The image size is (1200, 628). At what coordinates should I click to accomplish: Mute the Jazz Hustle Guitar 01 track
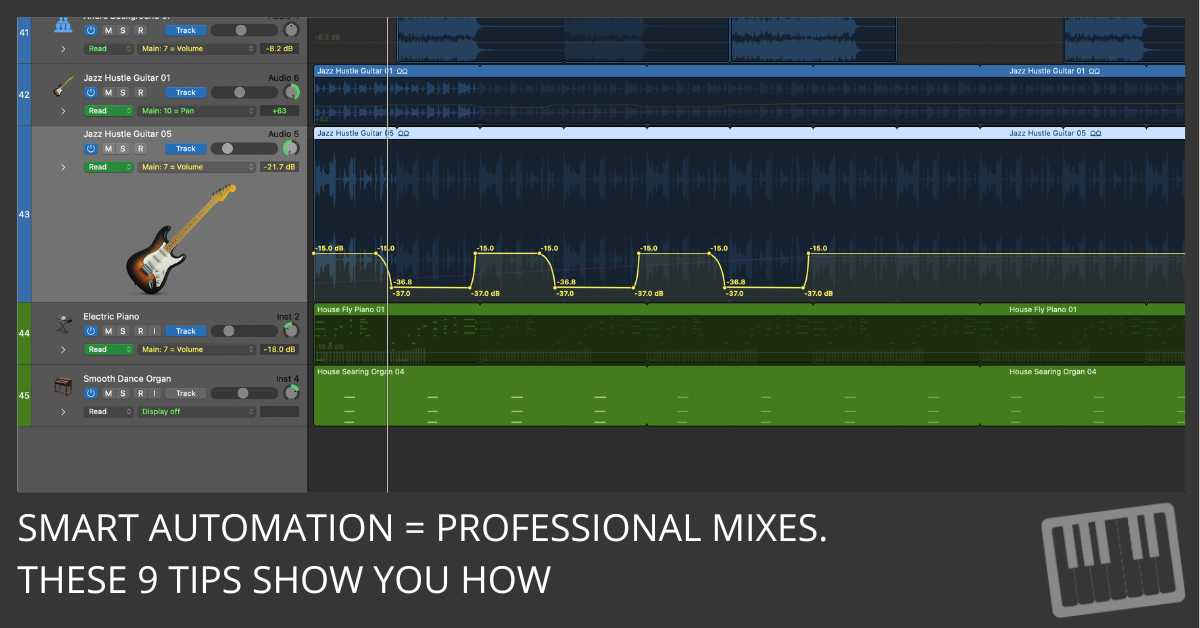click(108, 92)
